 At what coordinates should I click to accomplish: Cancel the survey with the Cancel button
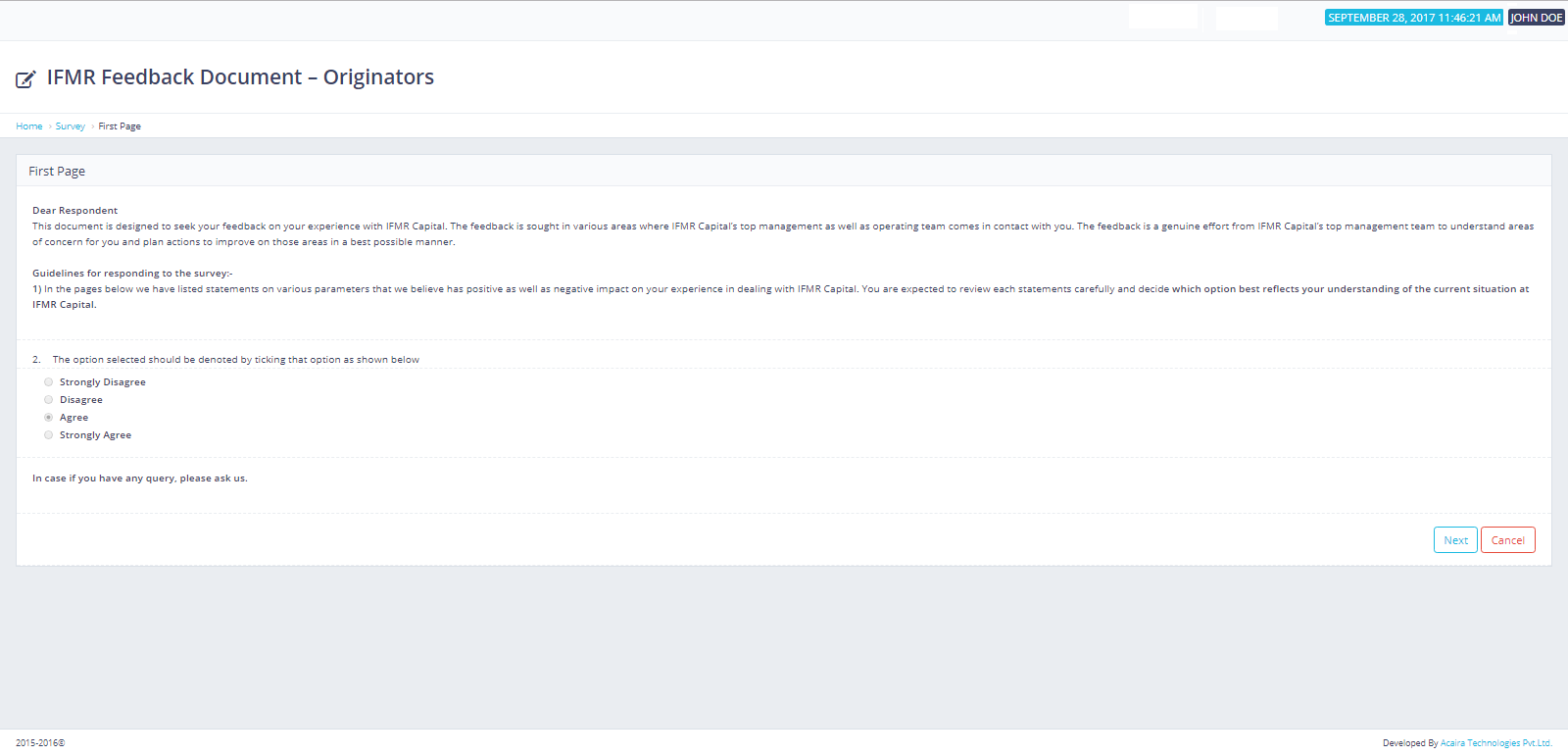coord(1507,540)
